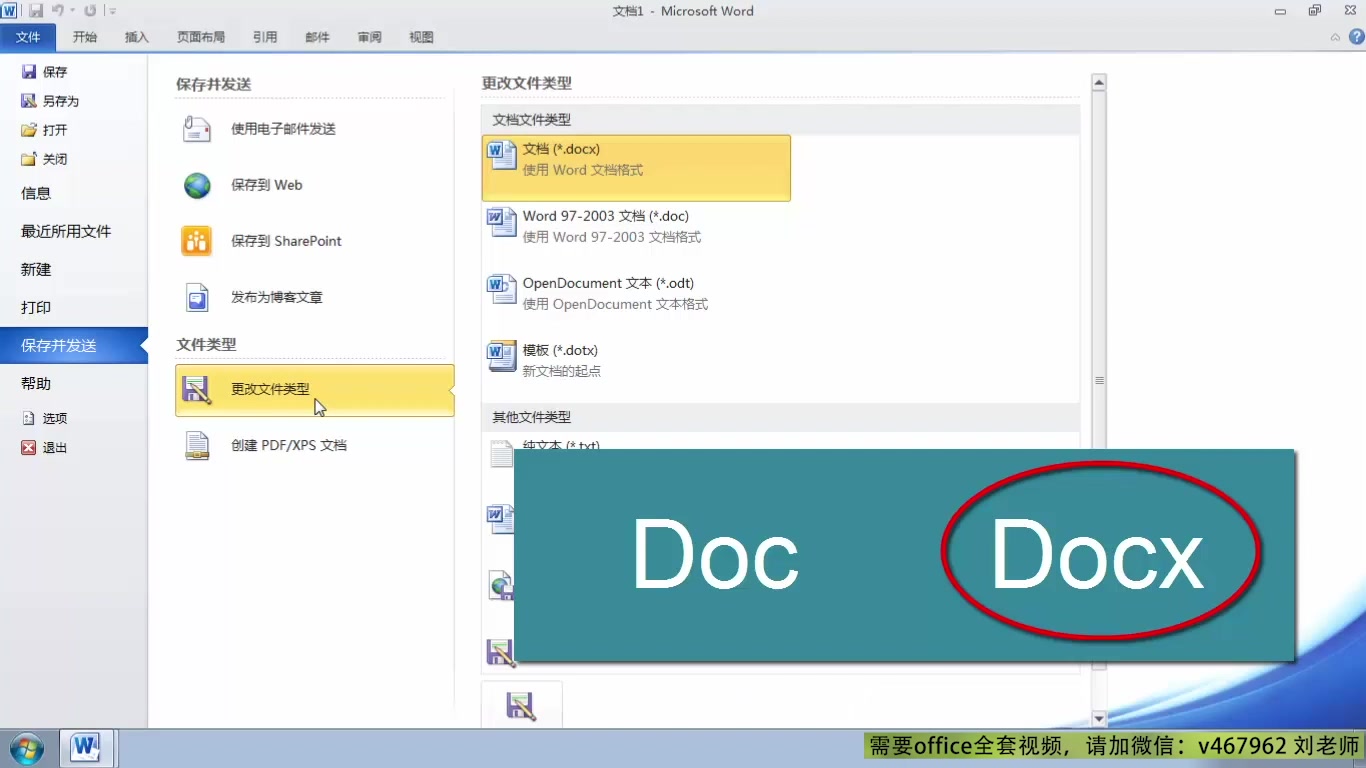Viewport: 1366px width, 768px height.
Task: Switch to the 邮件 ribbon tab
Action: (x=317, y=37)
